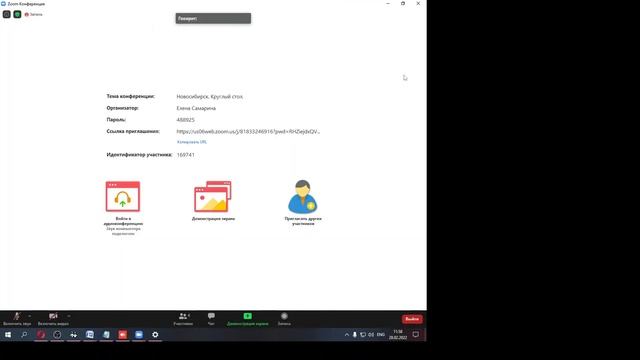Click the meeting information icon at top left
The width and height of the screenshot is (640, 360).
7,14
